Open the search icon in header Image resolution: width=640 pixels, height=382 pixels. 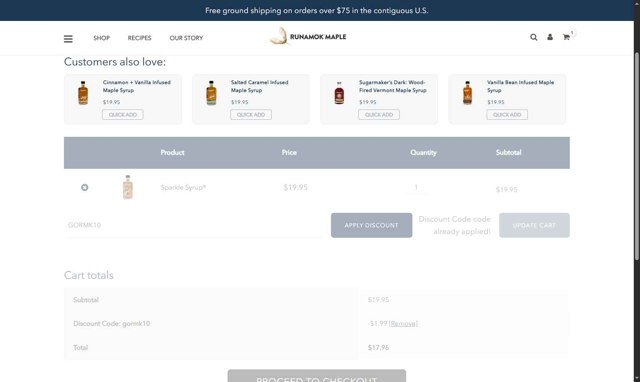533,37
